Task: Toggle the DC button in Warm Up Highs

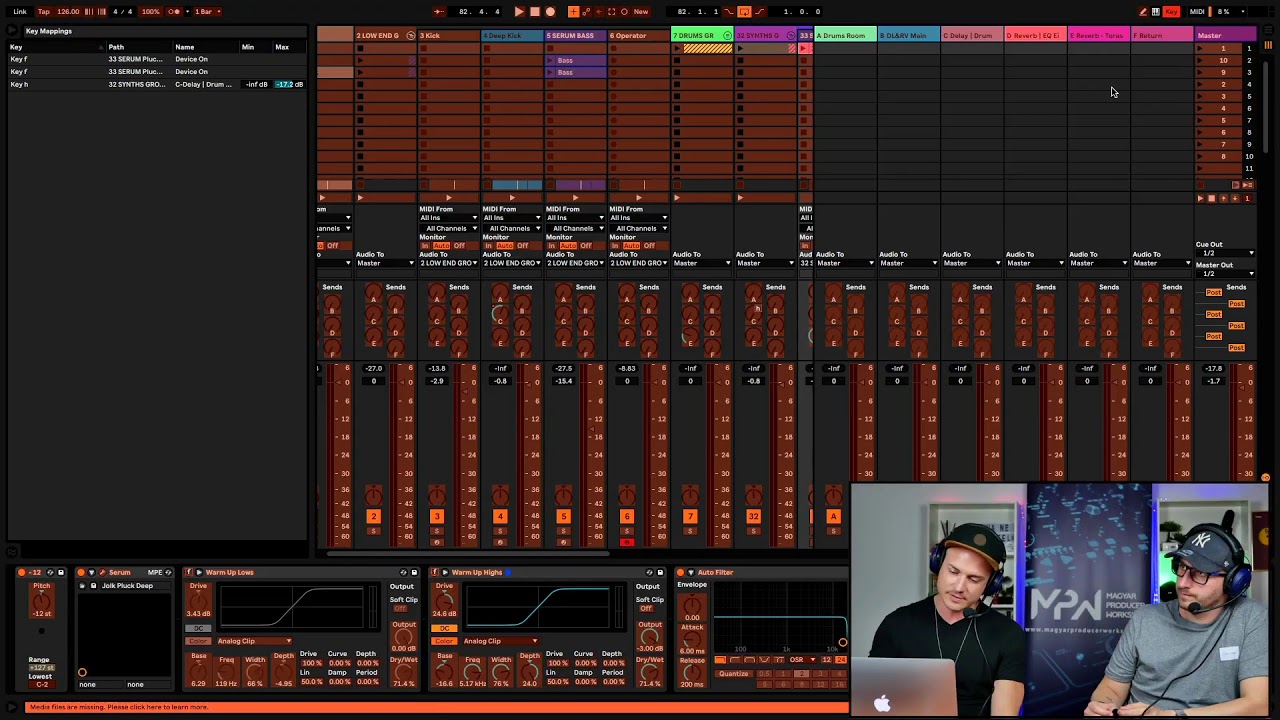Action: 445,627
